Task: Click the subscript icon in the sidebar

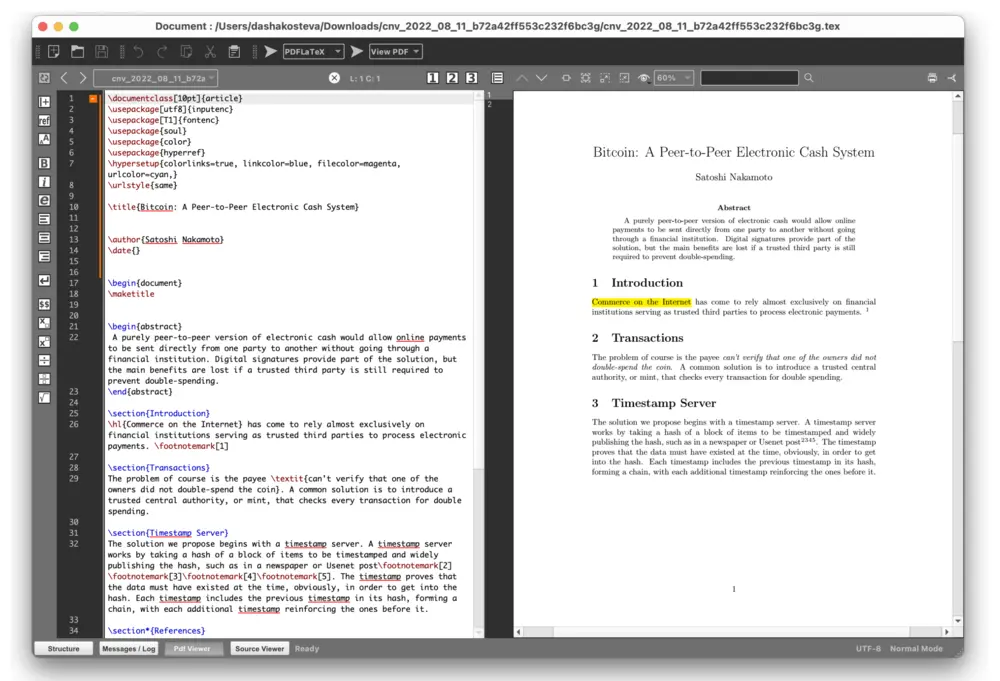Action: [44, 321]
